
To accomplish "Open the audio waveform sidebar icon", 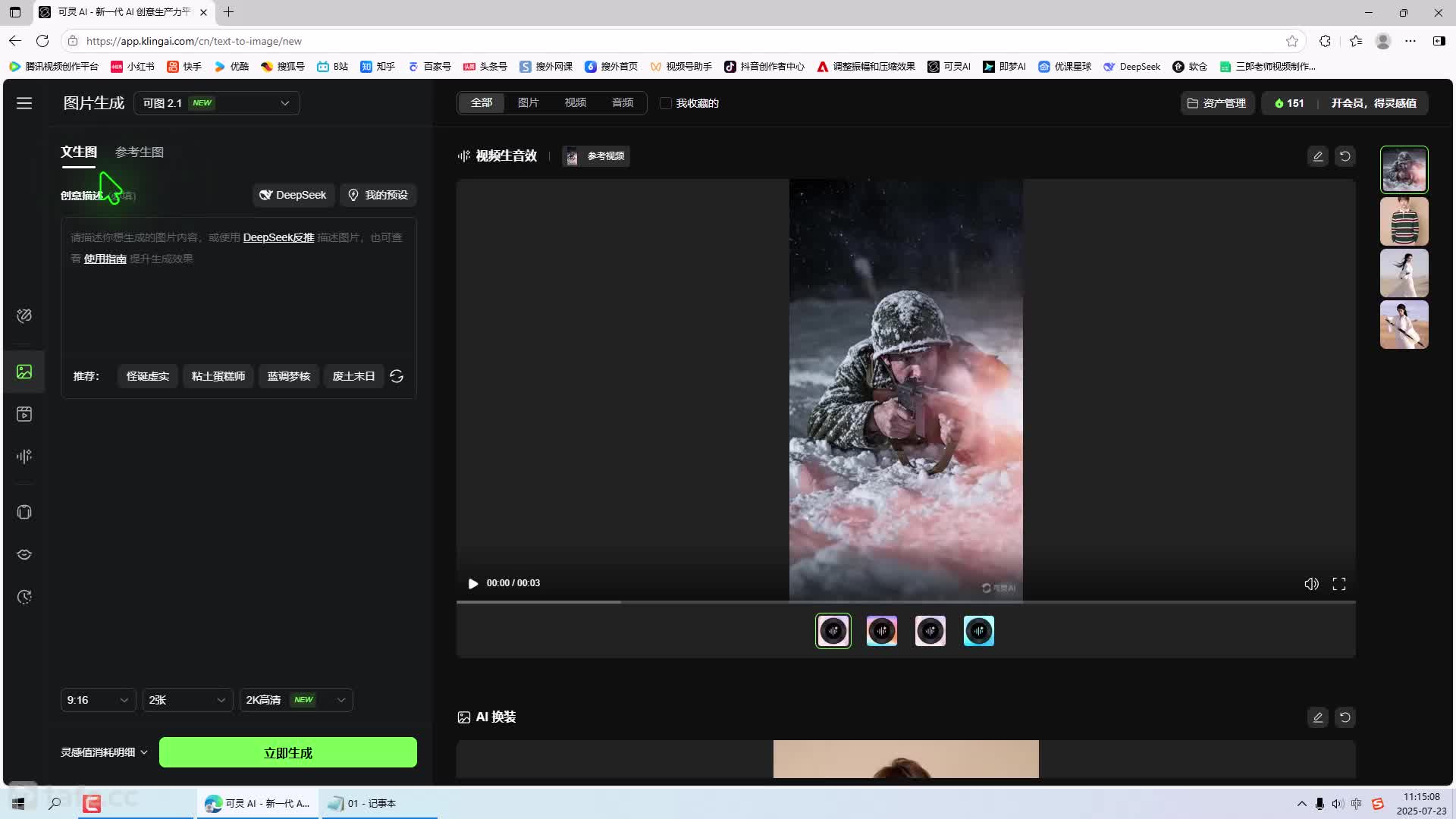I will 24,456.
